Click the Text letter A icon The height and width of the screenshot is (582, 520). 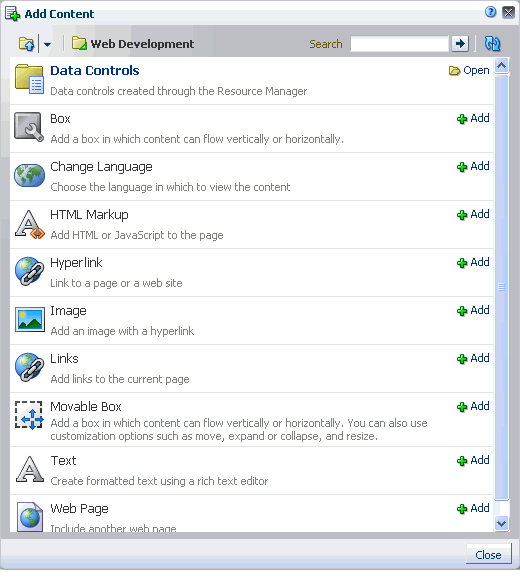pos(30,469)
